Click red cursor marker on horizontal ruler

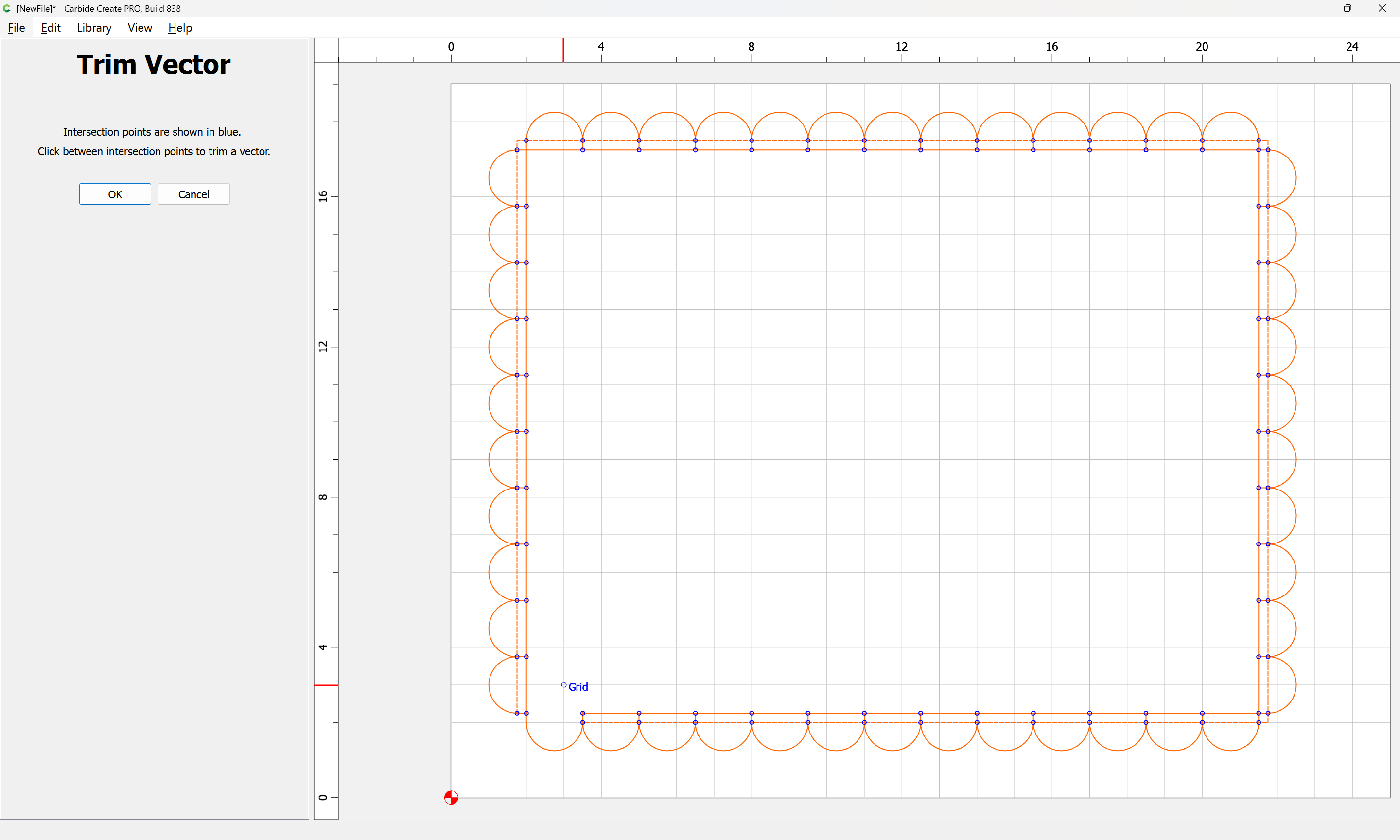563,51
